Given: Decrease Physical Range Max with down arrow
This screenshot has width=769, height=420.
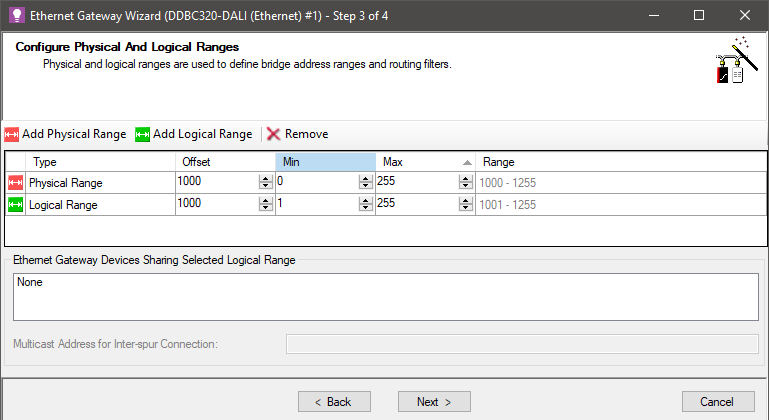Looking at the screenshot, I should click(x=466, y=185).
